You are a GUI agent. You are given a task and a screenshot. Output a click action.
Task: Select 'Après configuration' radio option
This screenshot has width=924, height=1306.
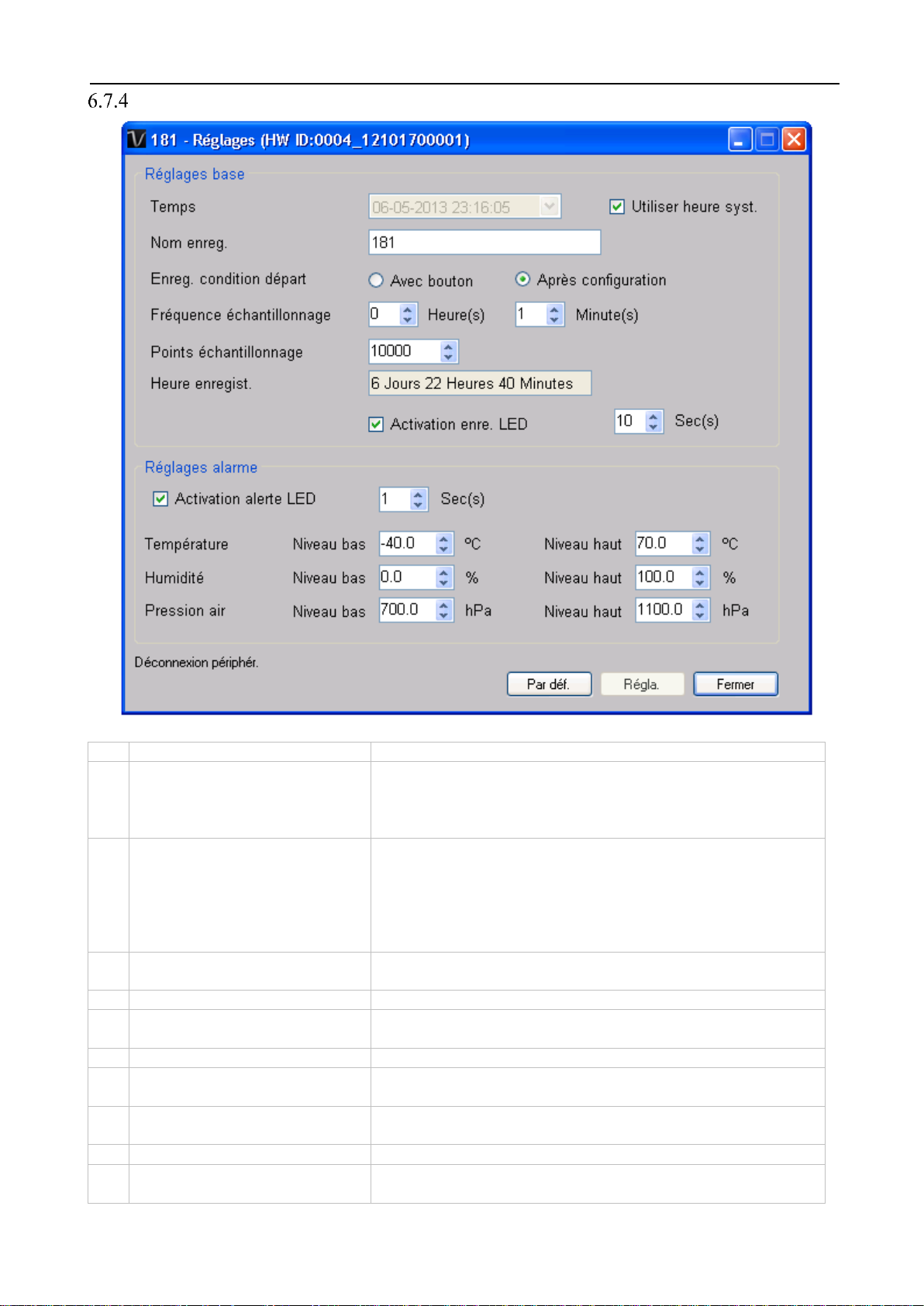point(523,279)
